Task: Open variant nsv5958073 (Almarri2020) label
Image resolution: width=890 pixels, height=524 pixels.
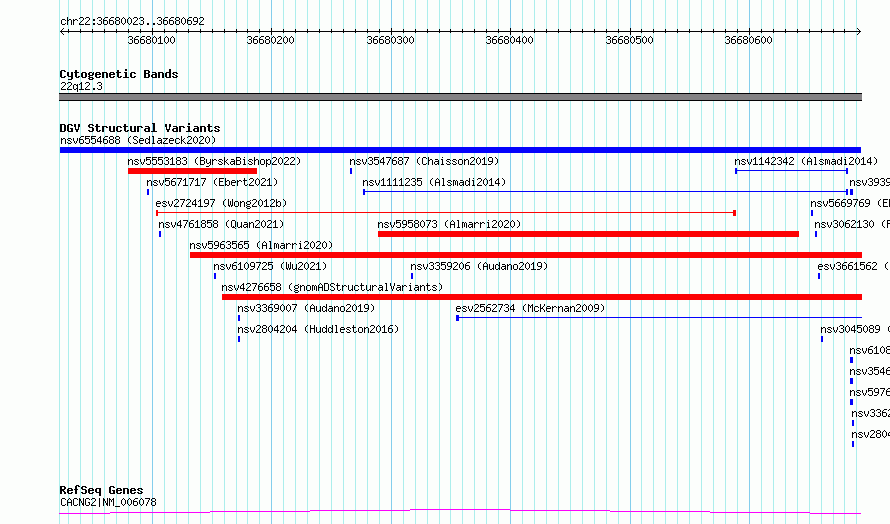Action: pyautogui.click(x=449, y=224)
